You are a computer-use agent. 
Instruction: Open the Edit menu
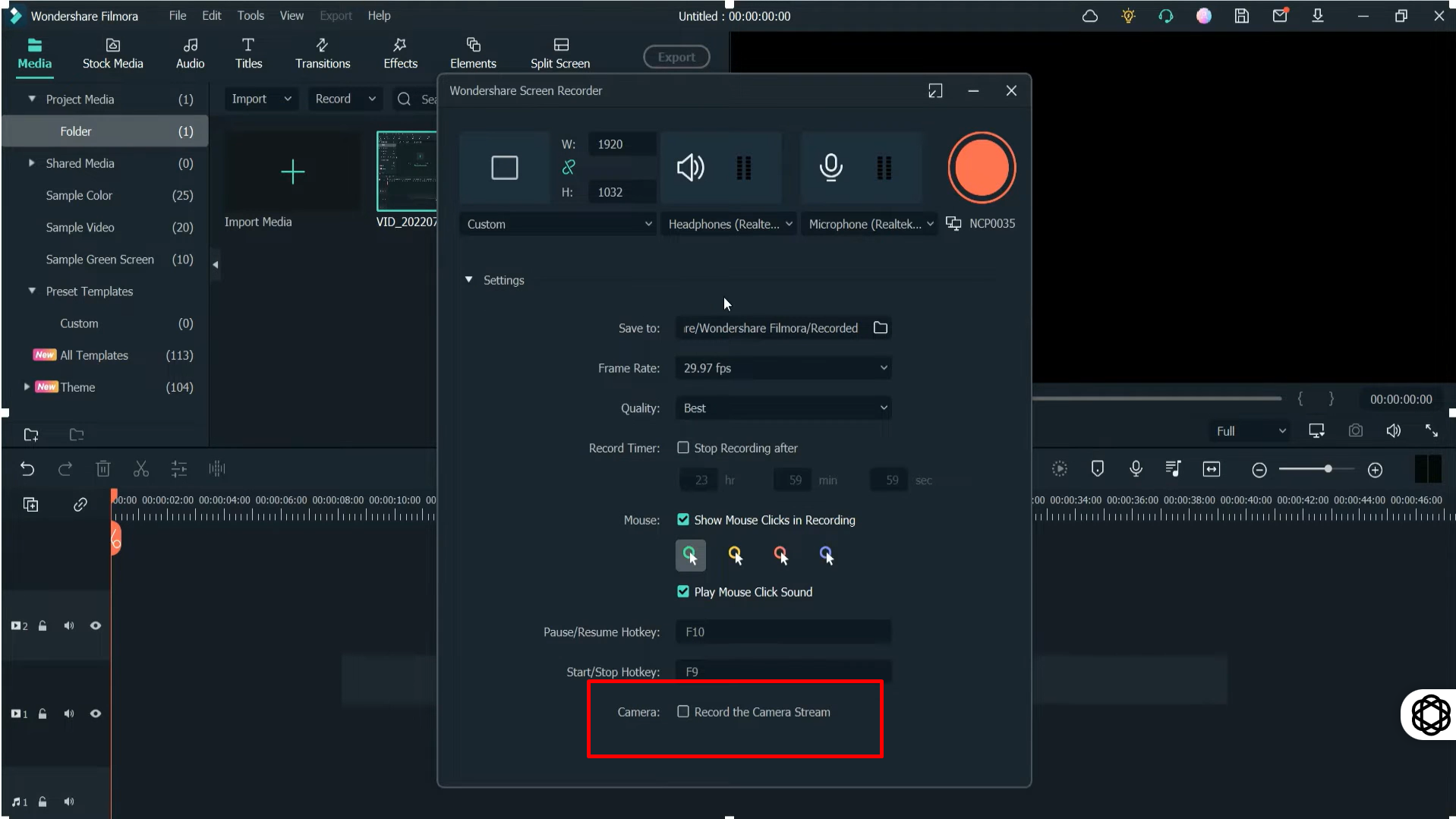(211, 15)
